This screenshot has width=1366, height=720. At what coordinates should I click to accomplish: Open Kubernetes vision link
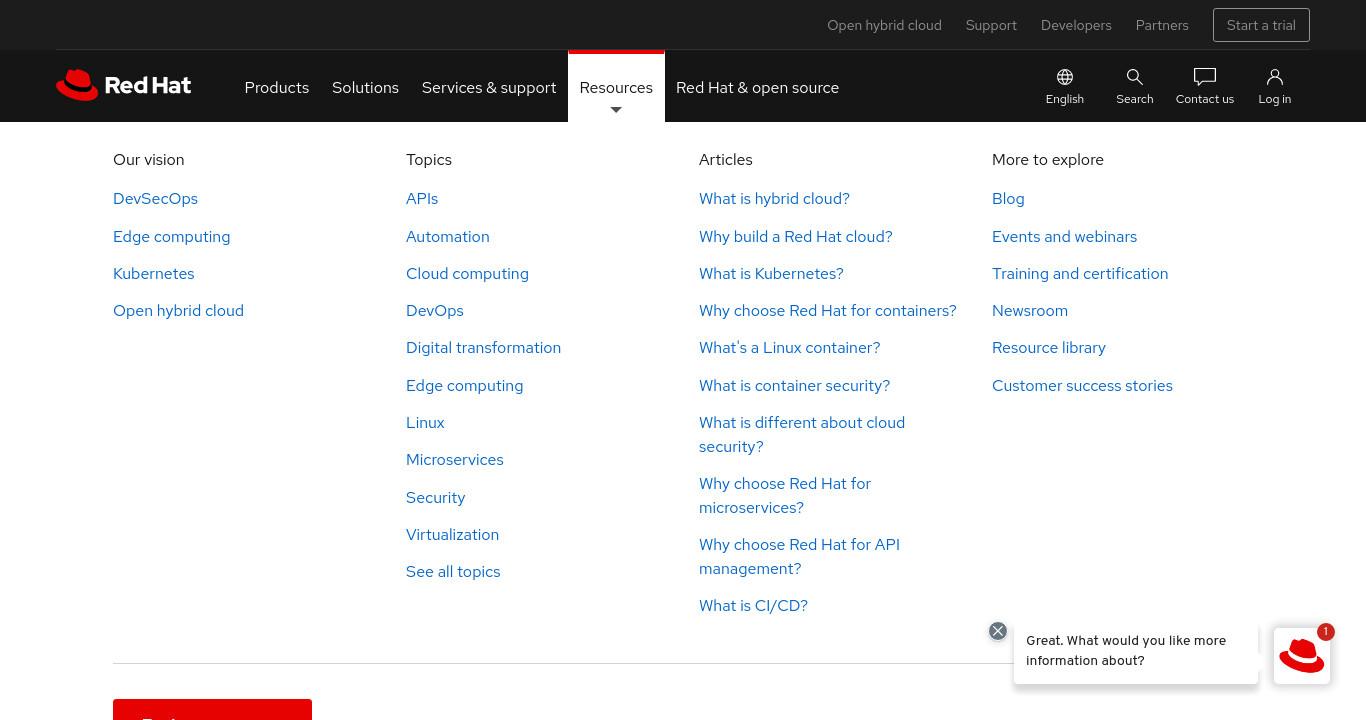153,273
